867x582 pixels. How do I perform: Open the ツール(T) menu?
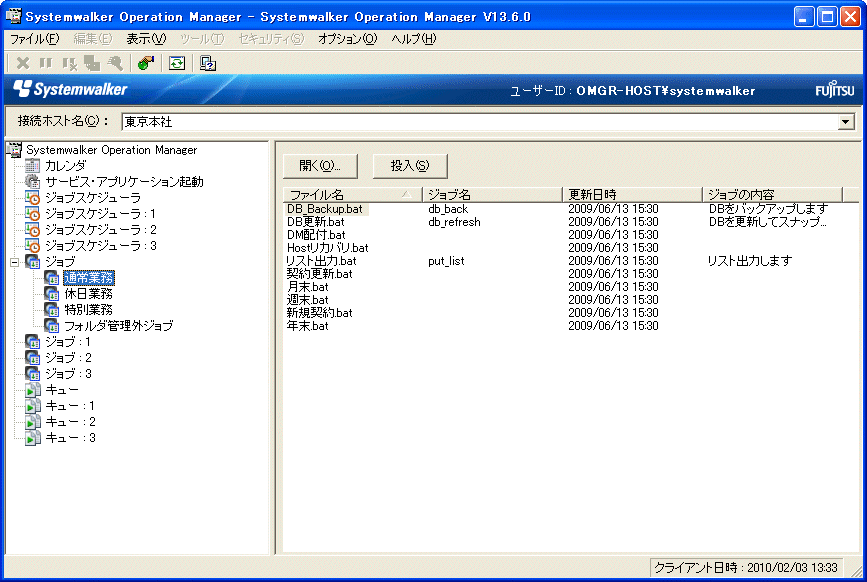[202, 39]
